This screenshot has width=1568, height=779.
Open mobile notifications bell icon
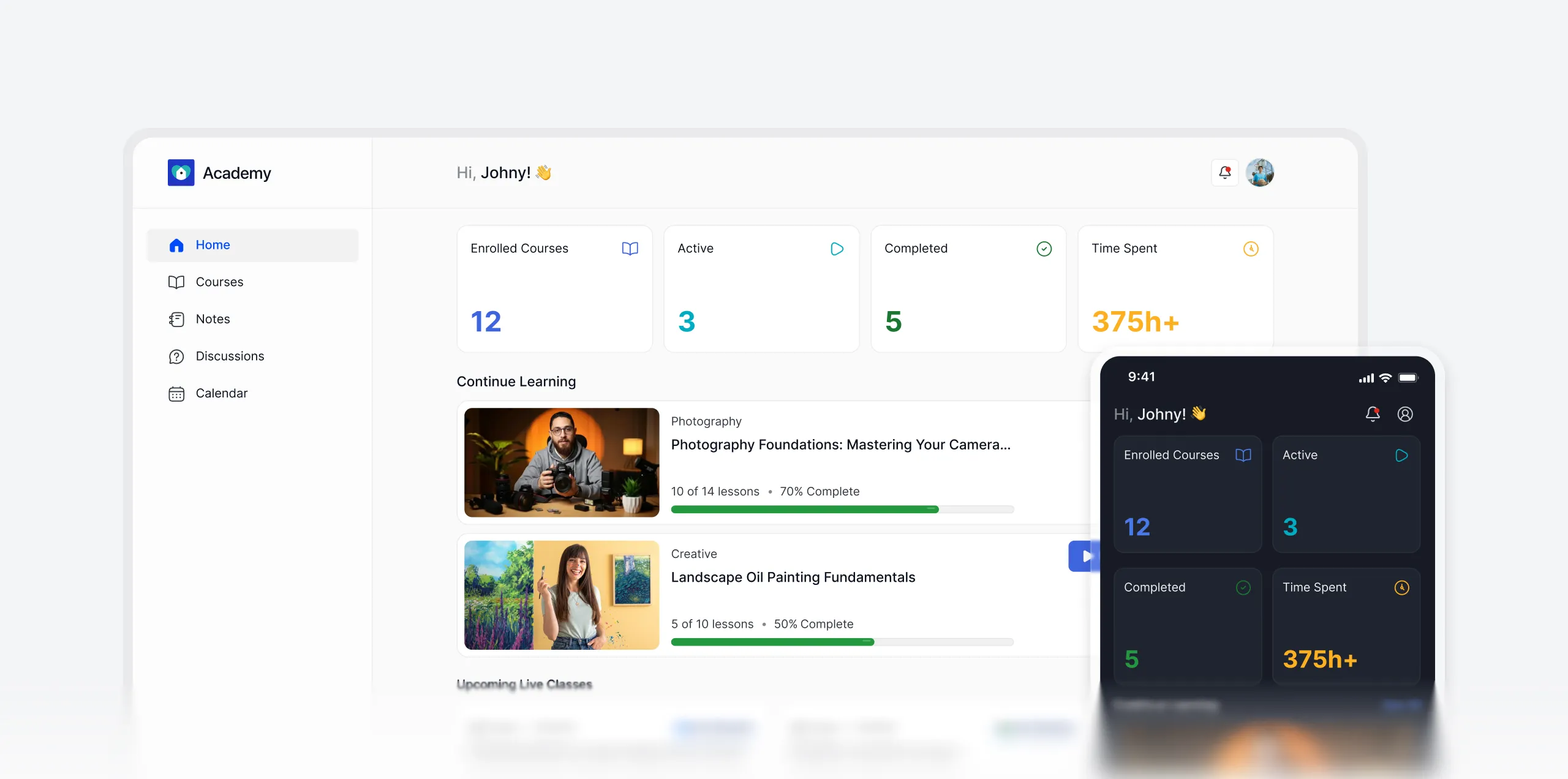1373,414
